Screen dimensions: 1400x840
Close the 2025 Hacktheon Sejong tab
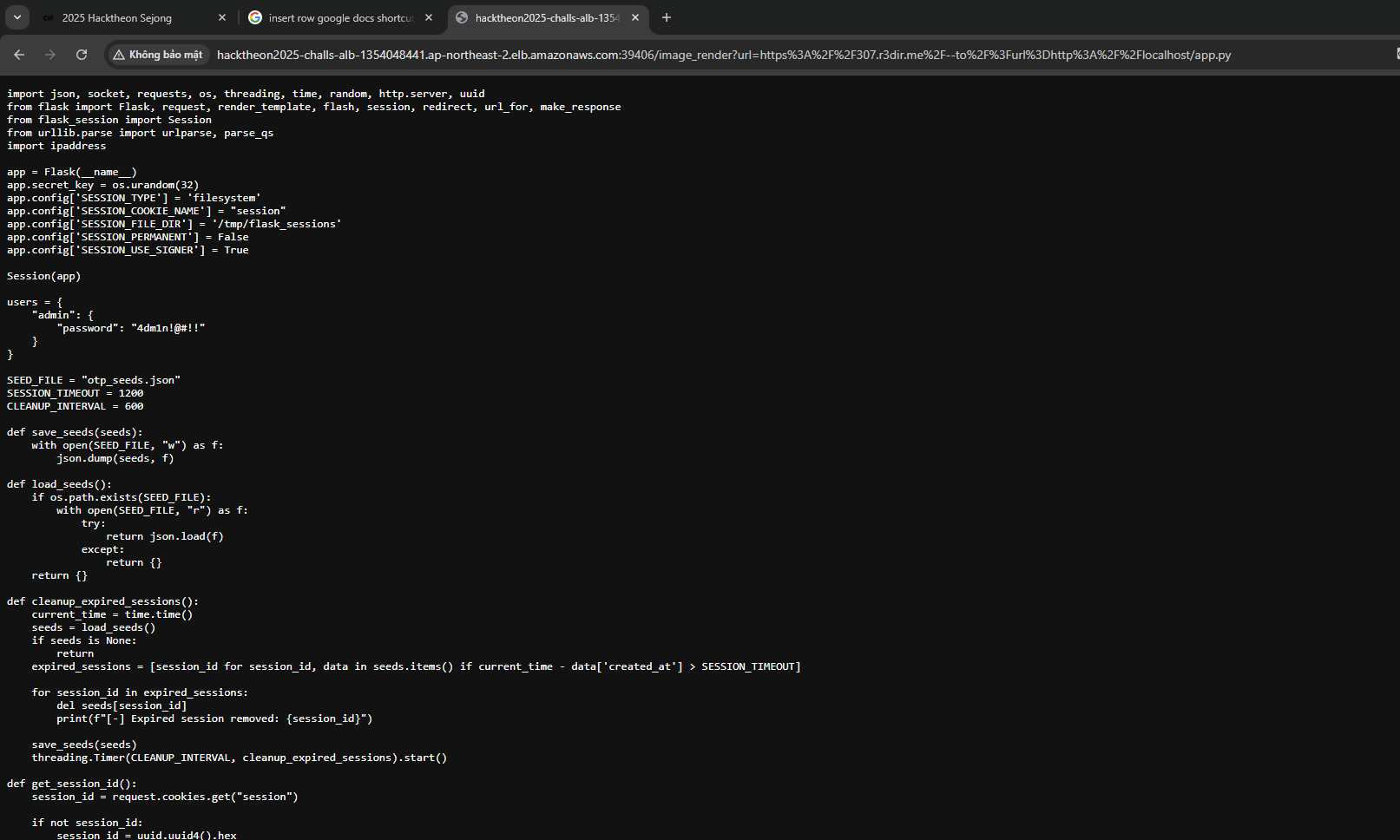[x=222, y=17]
